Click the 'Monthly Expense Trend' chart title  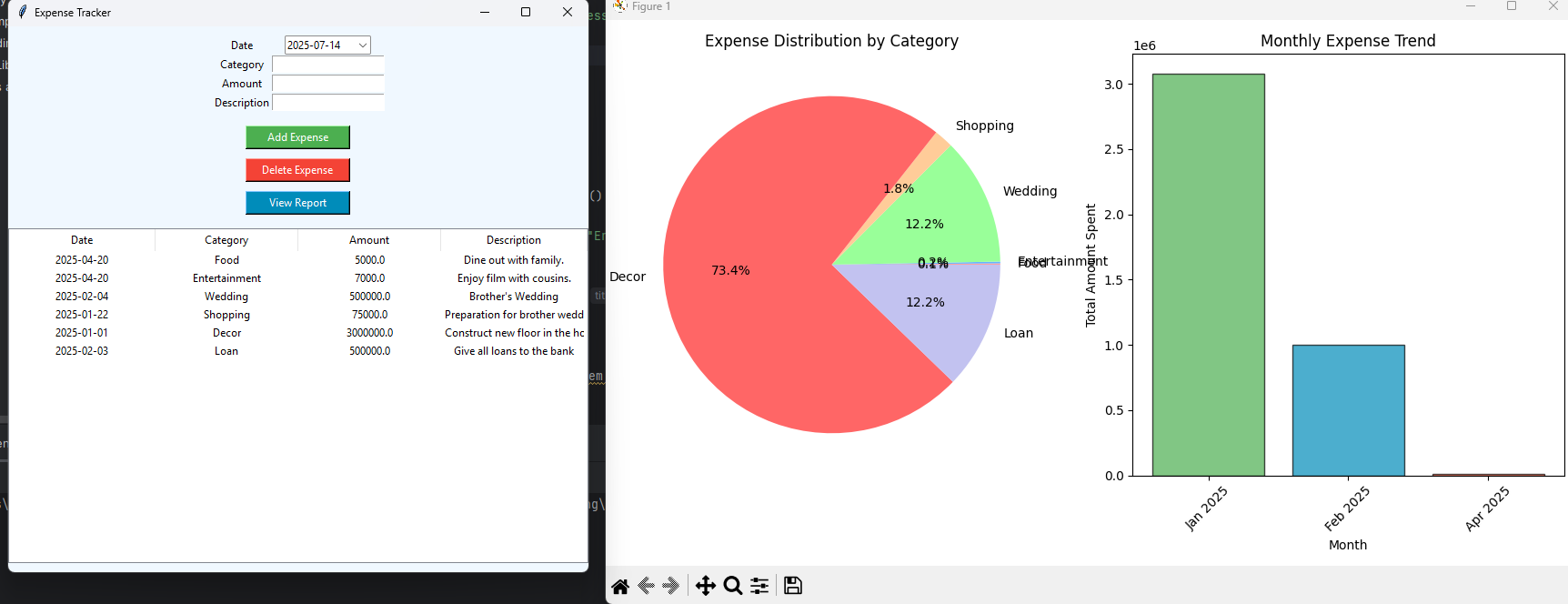tap(1348, 41)
